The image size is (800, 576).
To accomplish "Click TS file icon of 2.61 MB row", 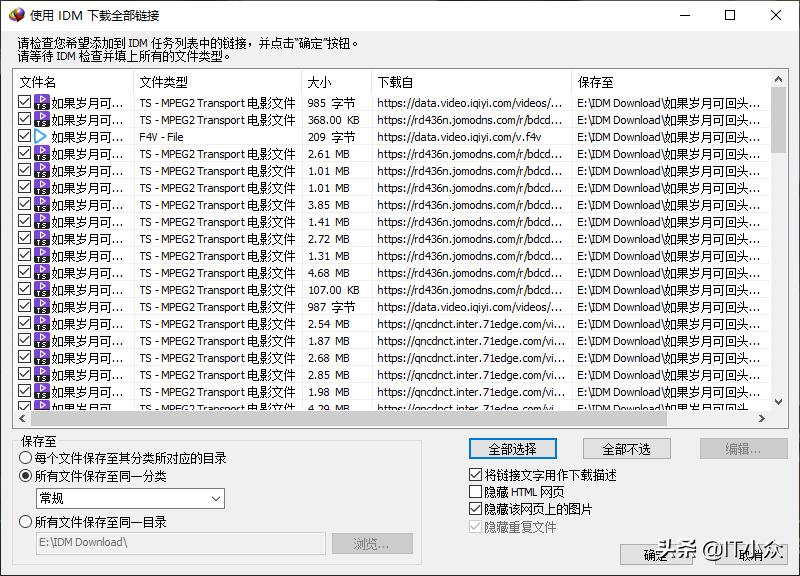I will tap(41, 154).
